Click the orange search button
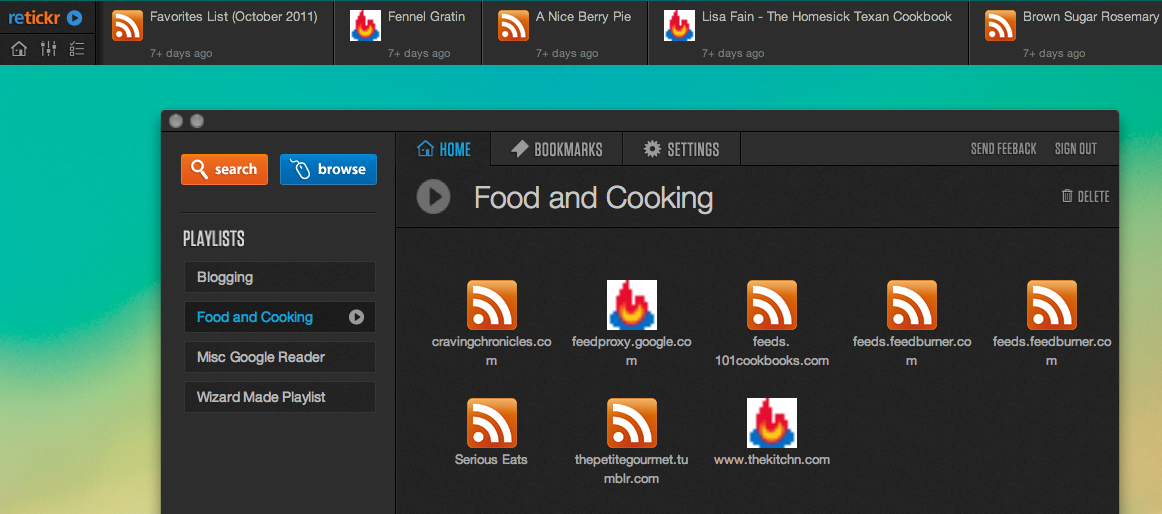1162x514 pixels. click(x=224, y=169)
